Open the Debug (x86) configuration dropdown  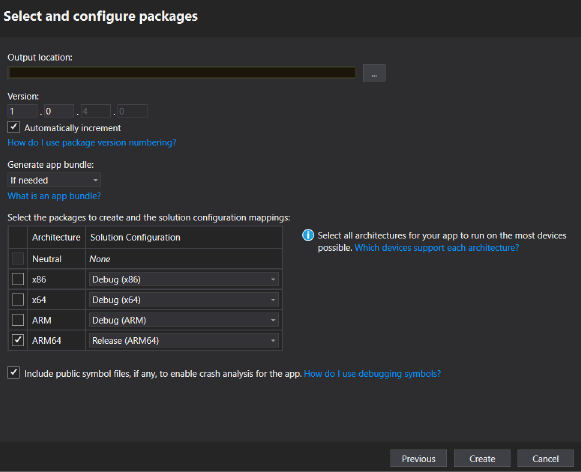(x=184, y=279)
